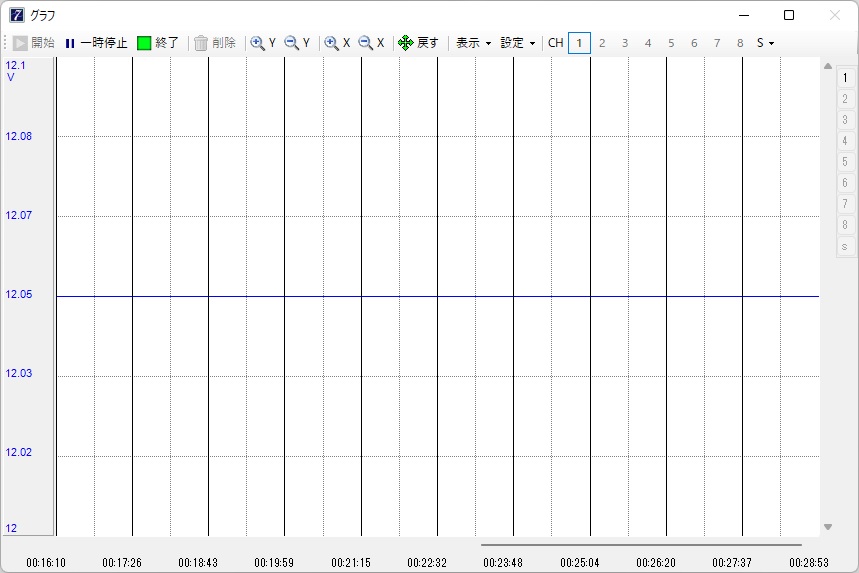
Task: Toggle channel 1 in the CH toolbar
Action: [579, 43]
